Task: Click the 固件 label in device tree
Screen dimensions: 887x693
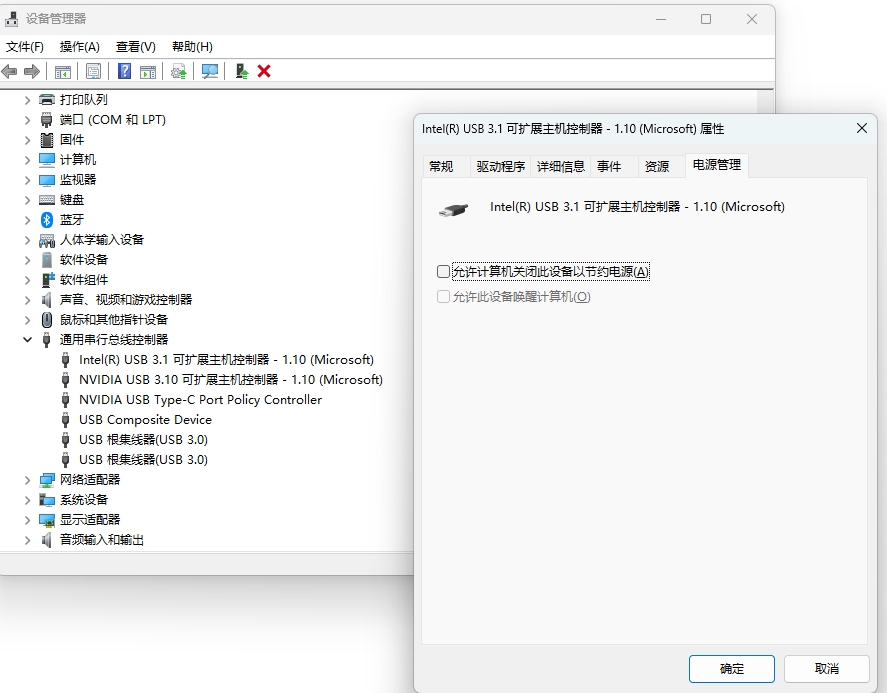Action: [72, 140]
